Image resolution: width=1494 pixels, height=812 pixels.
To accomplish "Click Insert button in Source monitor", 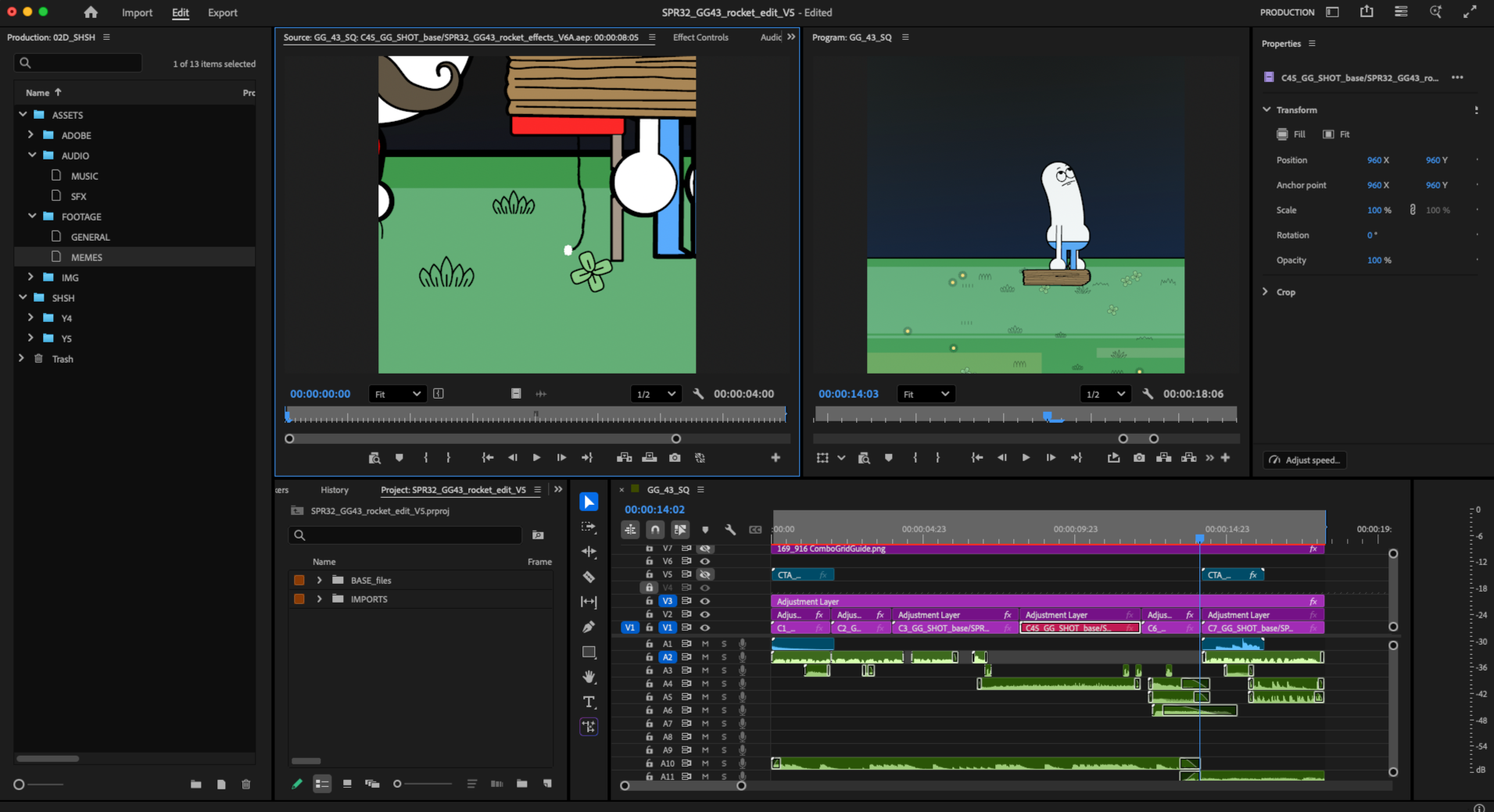I will pos(624,458).
